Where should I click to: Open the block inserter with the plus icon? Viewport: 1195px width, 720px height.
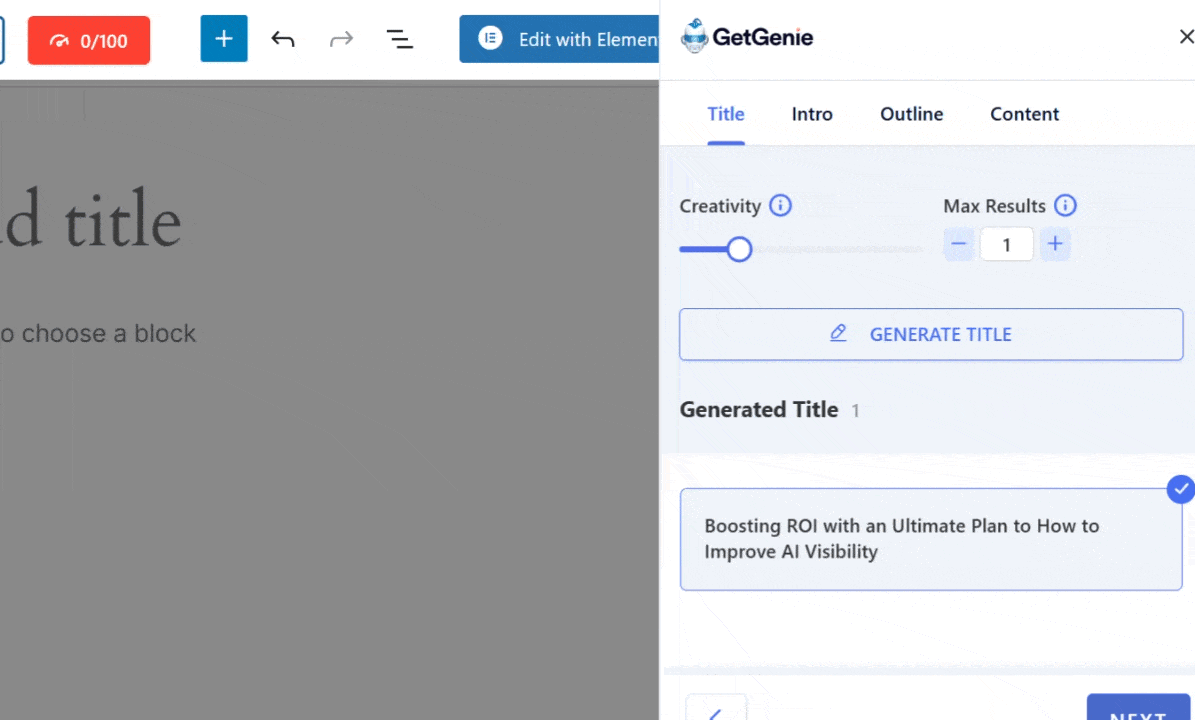[x=223, y=39]
